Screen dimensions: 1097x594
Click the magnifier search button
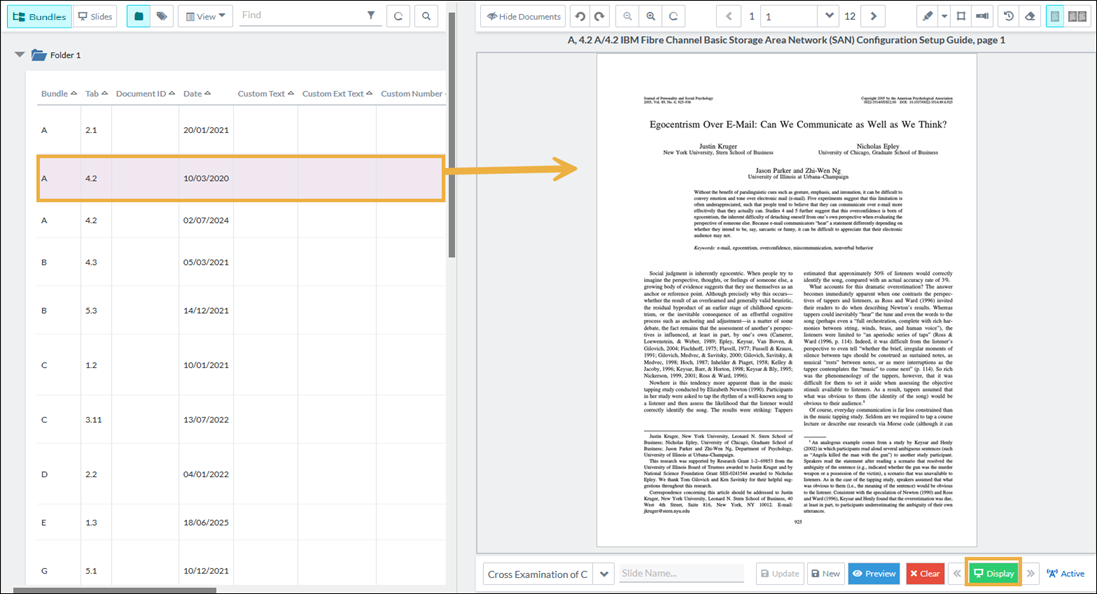pos(426,16)
